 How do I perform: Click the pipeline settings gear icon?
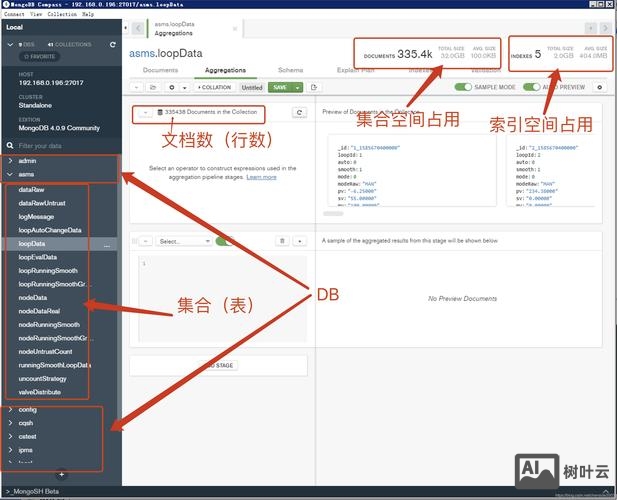(172, 87)
